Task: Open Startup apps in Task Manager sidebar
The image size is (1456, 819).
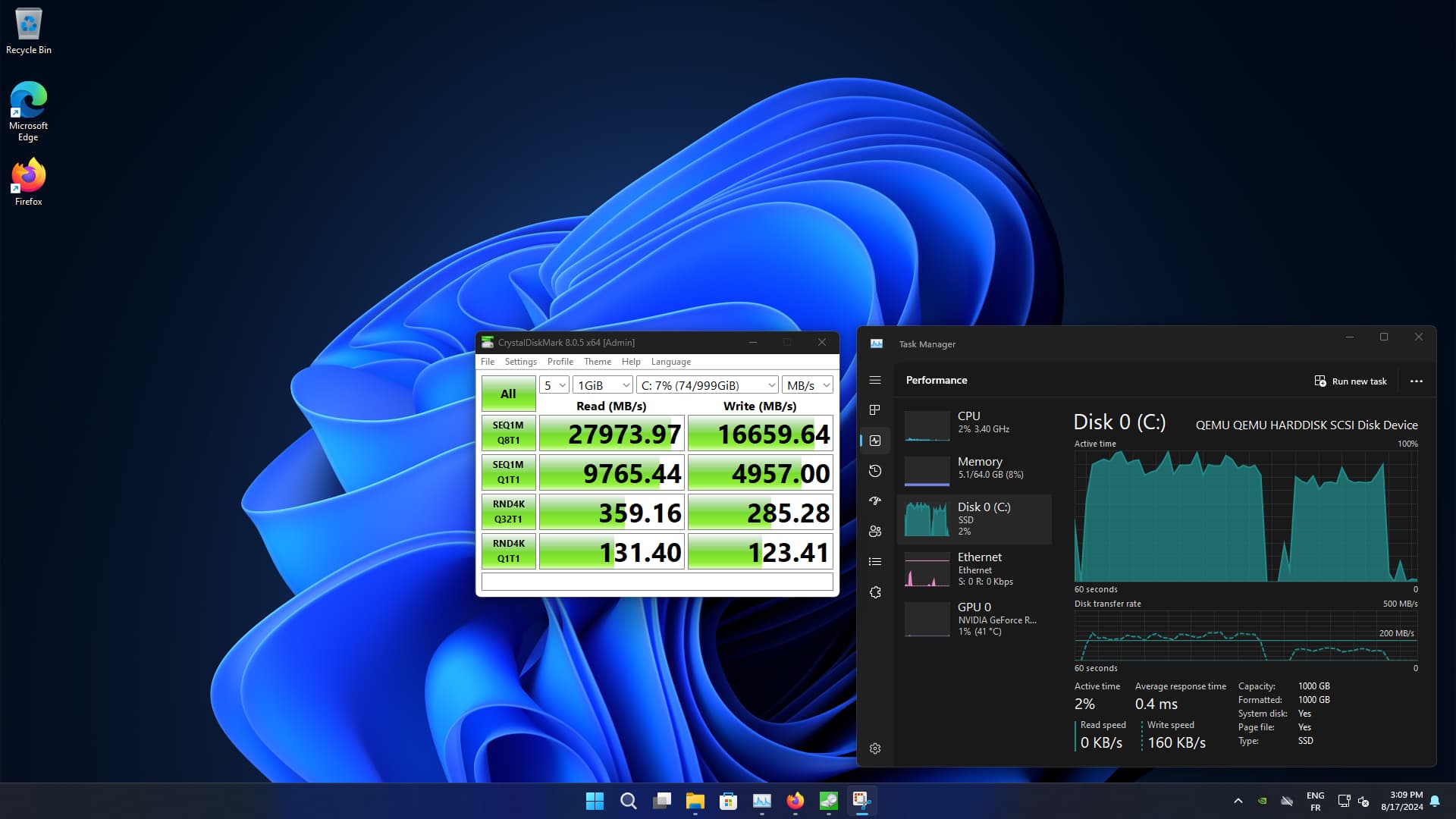Action: pos(875,501)
